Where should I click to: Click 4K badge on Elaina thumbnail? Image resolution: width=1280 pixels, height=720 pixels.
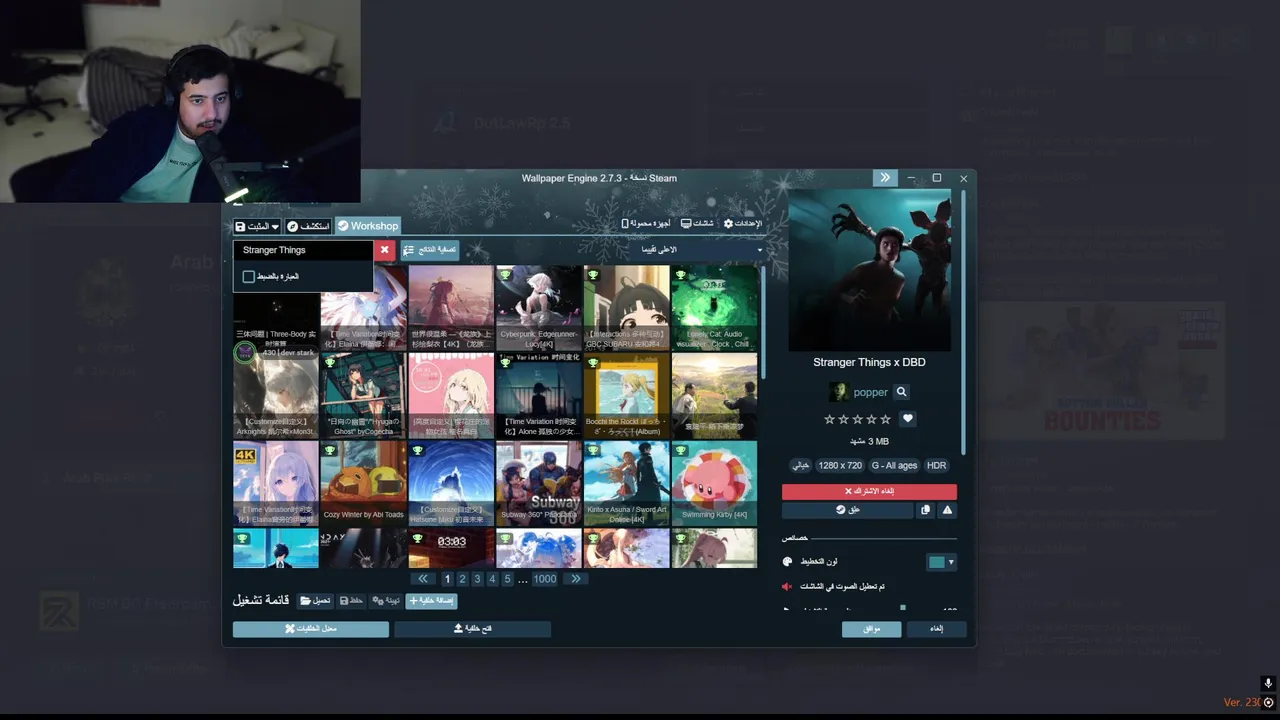click(245, 454)
